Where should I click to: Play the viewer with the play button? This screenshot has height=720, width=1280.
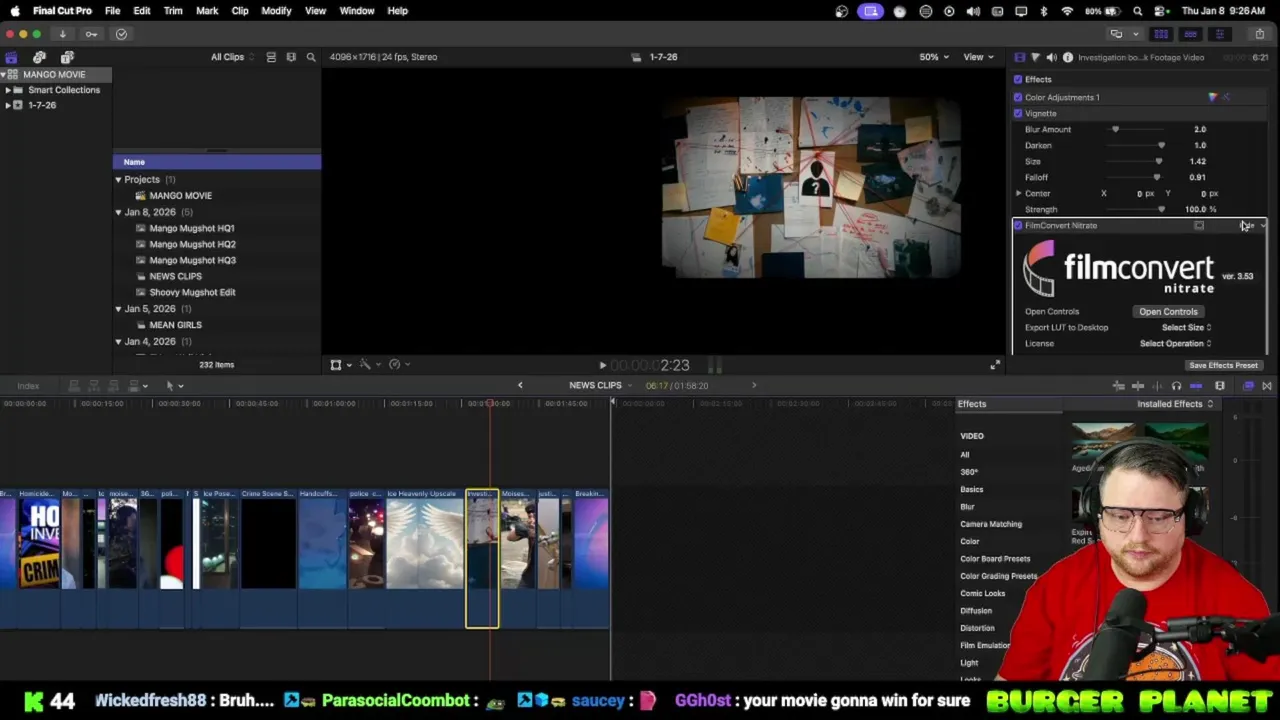[602, 366]
